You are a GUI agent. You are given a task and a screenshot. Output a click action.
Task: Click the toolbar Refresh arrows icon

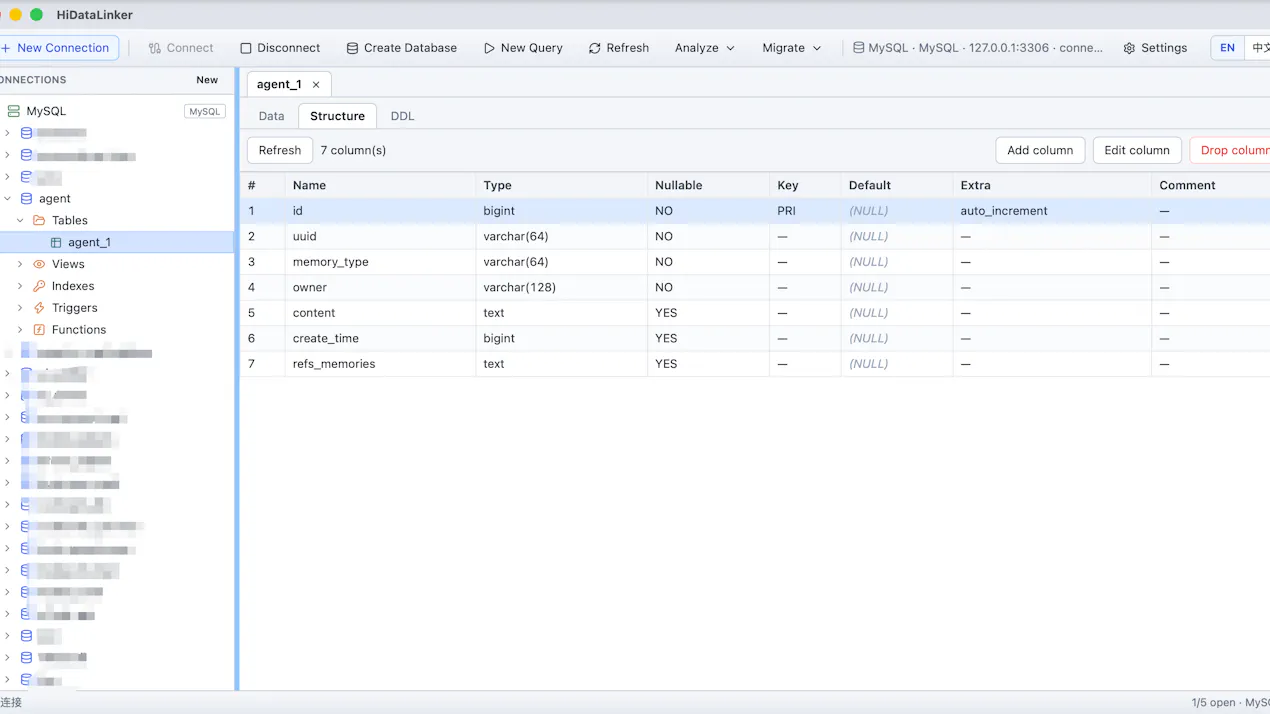595,48
